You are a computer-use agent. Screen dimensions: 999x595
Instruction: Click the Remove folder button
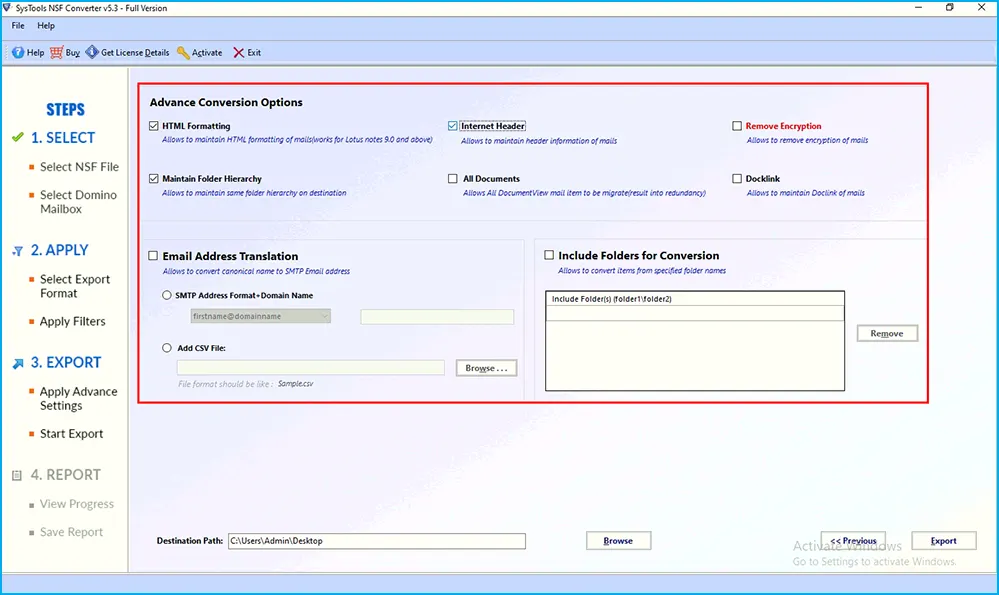pos(887,333)
